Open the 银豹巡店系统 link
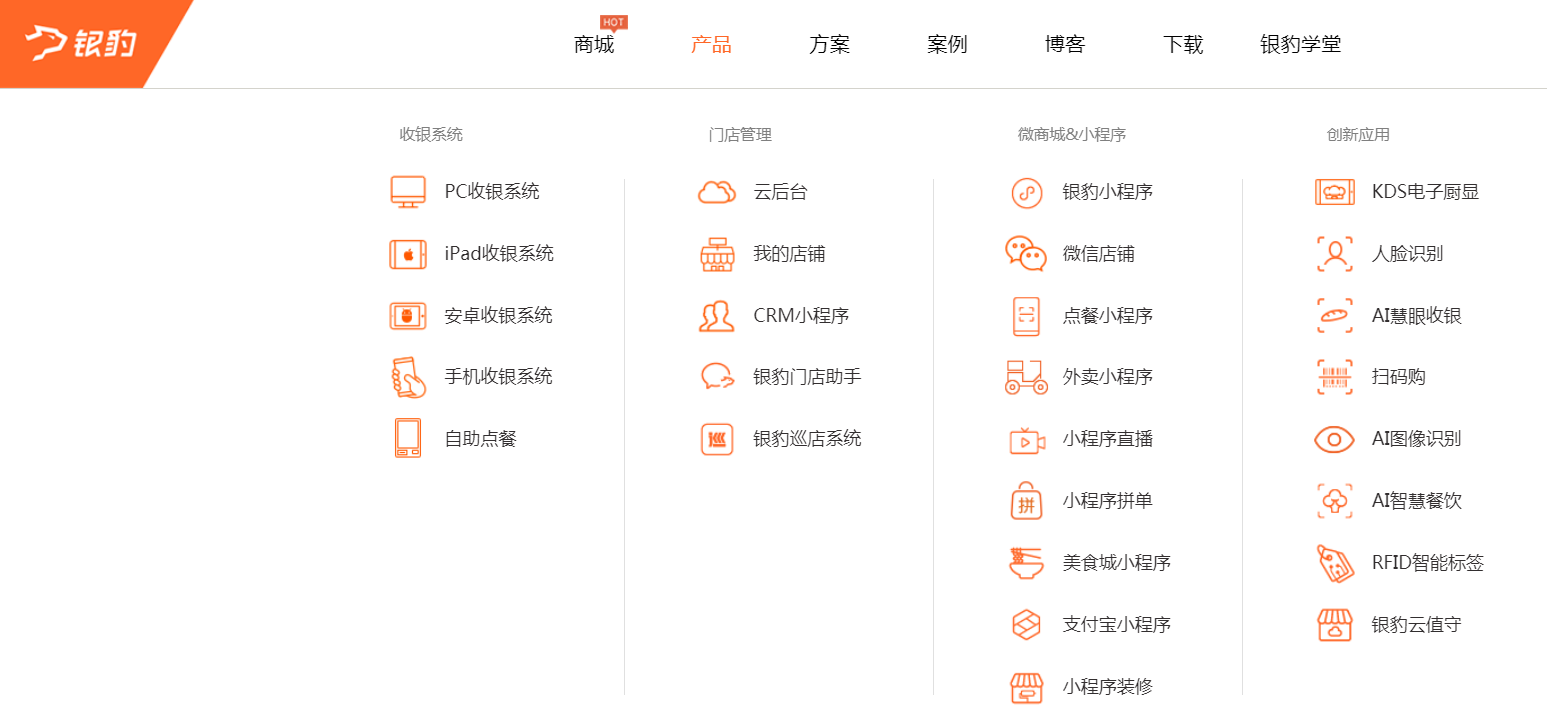The height and width of the screenshot is (726, 1547). tap(807, 439)
